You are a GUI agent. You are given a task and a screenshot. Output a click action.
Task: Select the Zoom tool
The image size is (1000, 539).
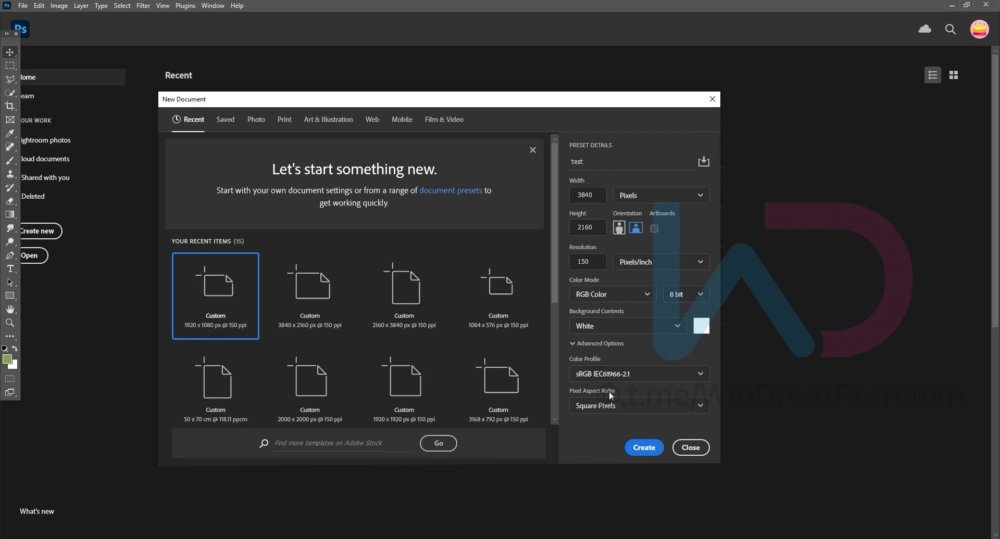pos(10,323)
